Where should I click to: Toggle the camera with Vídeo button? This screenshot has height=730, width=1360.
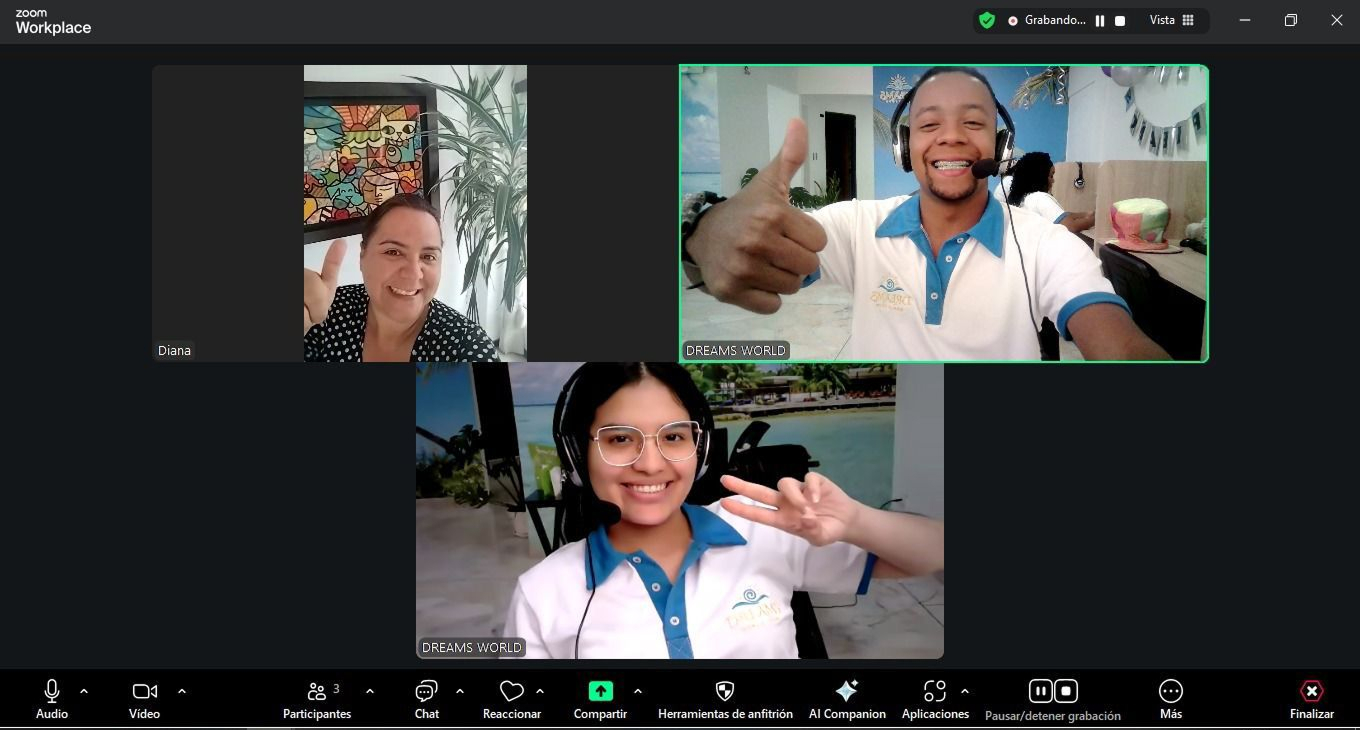coord(144,691)
